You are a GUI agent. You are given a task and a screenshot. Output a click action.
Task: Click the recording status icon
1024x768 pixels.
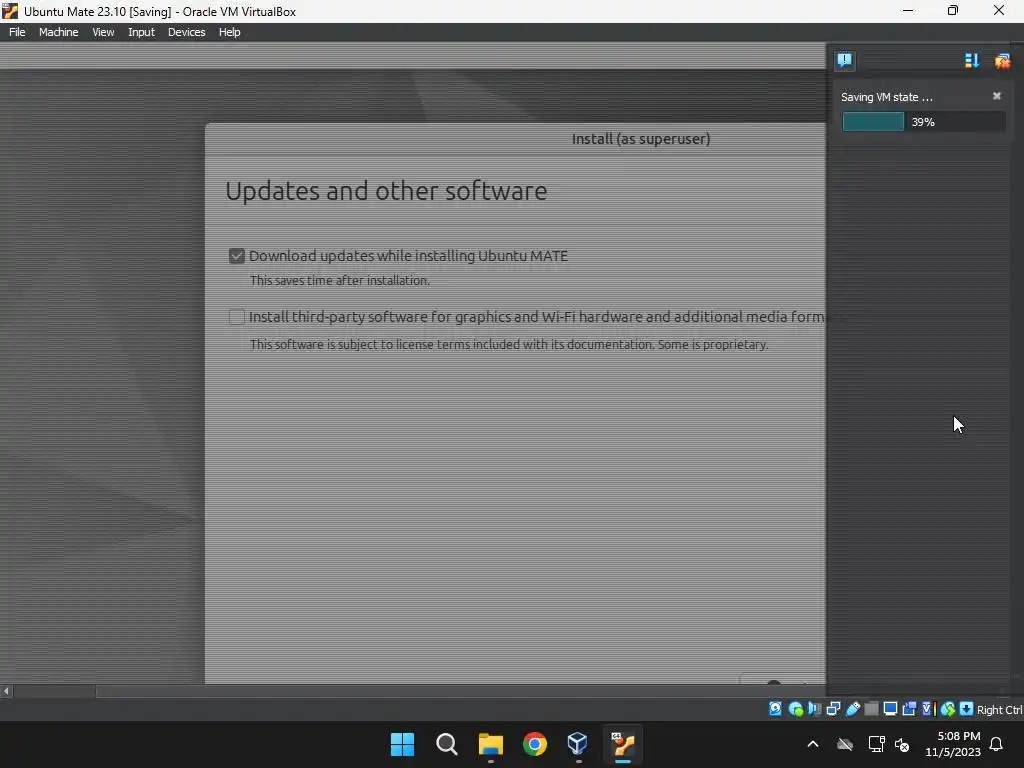click(x=909, y=709)
